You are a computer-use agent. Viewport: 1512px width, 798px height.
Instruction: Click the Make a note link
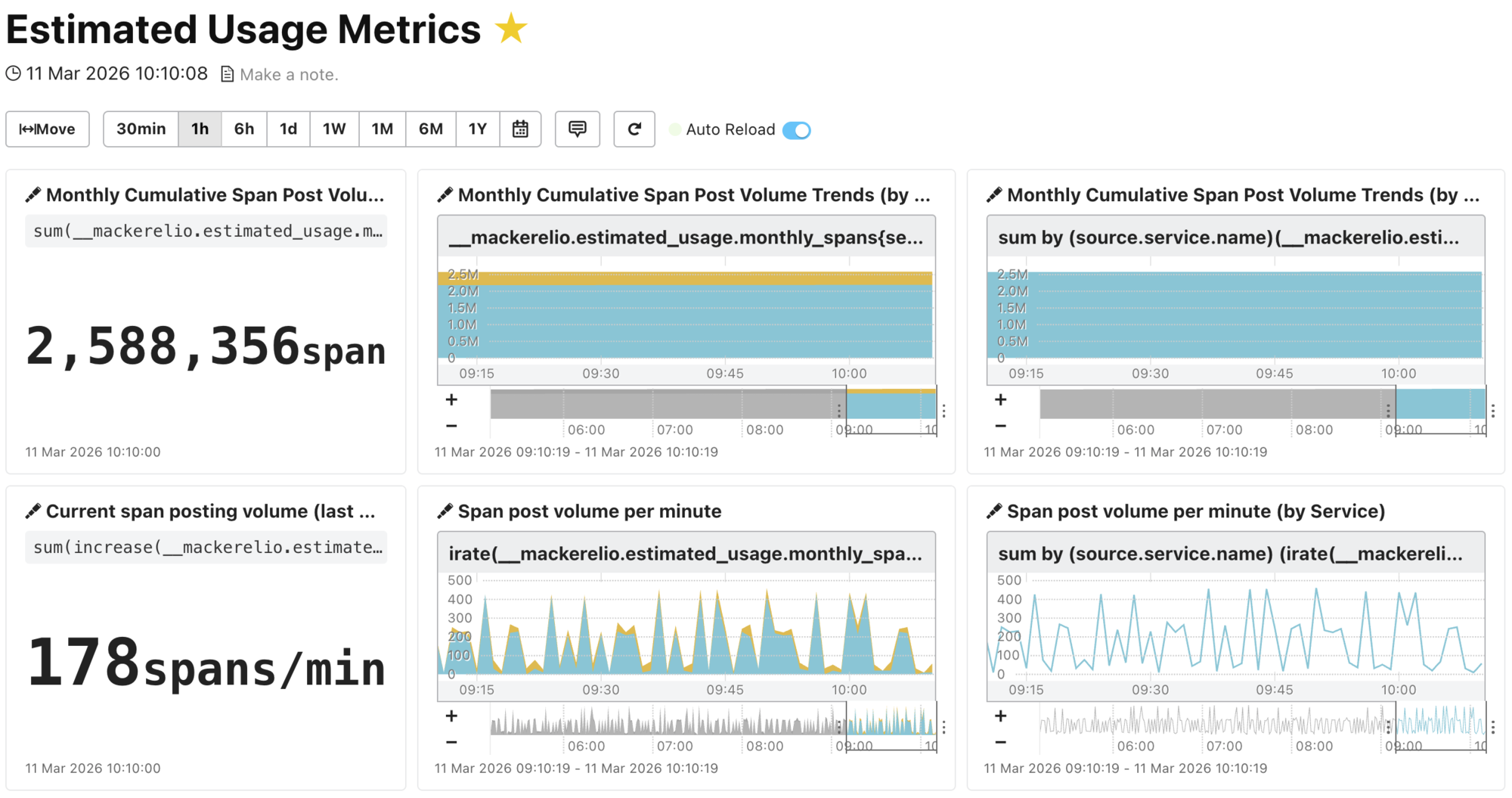click(288, 74)
